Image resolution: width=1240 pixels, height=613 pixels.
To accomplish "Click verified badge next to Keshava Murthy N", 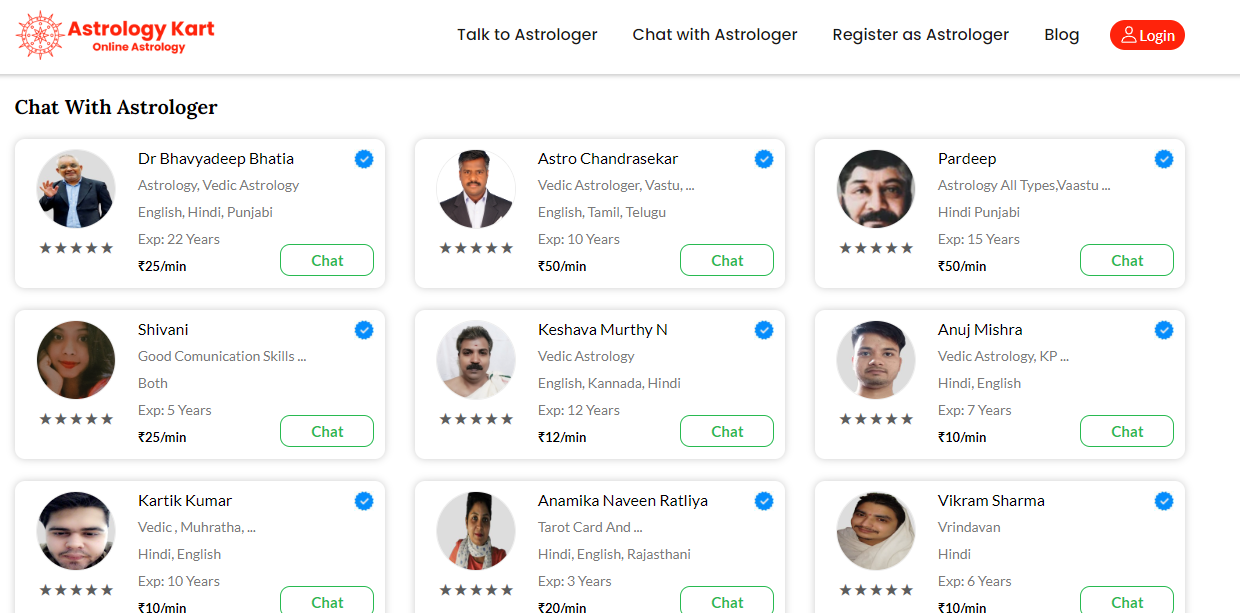I will click(764, 330).
